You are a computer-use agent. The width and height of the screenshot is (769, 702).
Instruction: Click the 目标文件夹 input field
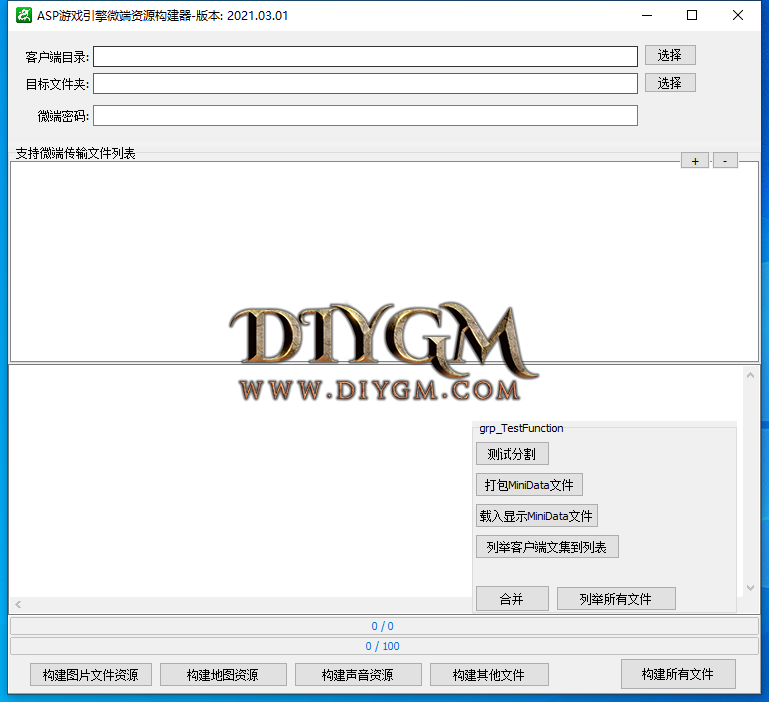tap(365, 83)
